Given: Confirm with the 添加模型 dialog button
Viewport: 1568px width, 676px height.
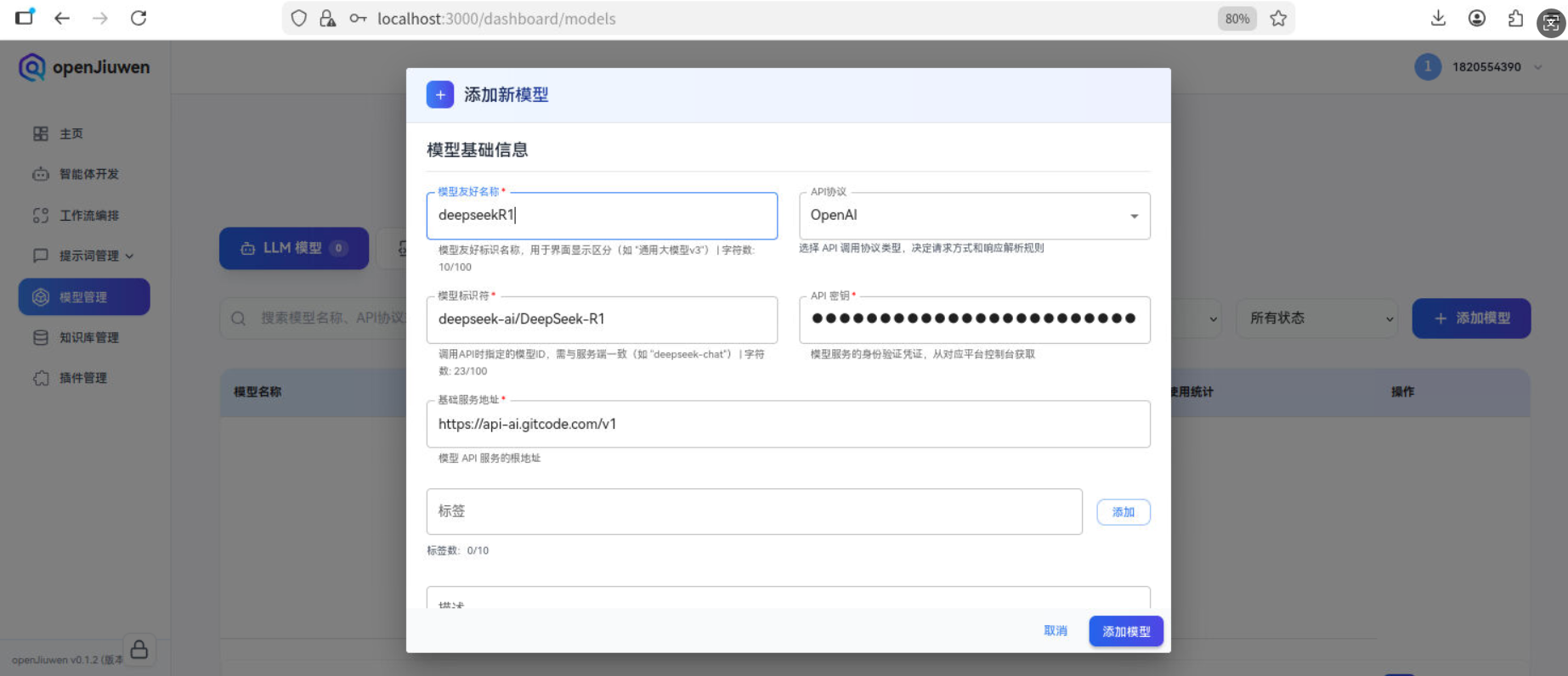Looking at the screenshot, I should coord(1126,631).
